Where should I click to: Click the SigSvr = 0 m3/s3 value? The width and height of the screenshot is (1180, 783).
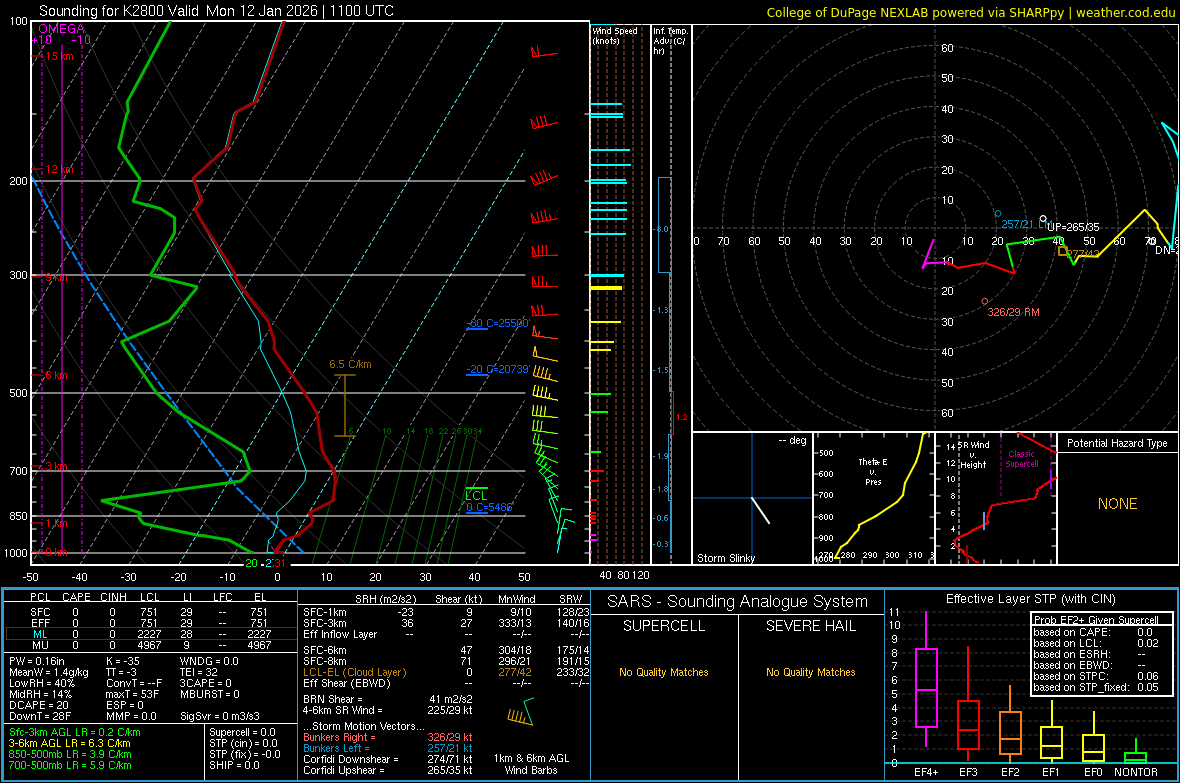coord(220,716)
